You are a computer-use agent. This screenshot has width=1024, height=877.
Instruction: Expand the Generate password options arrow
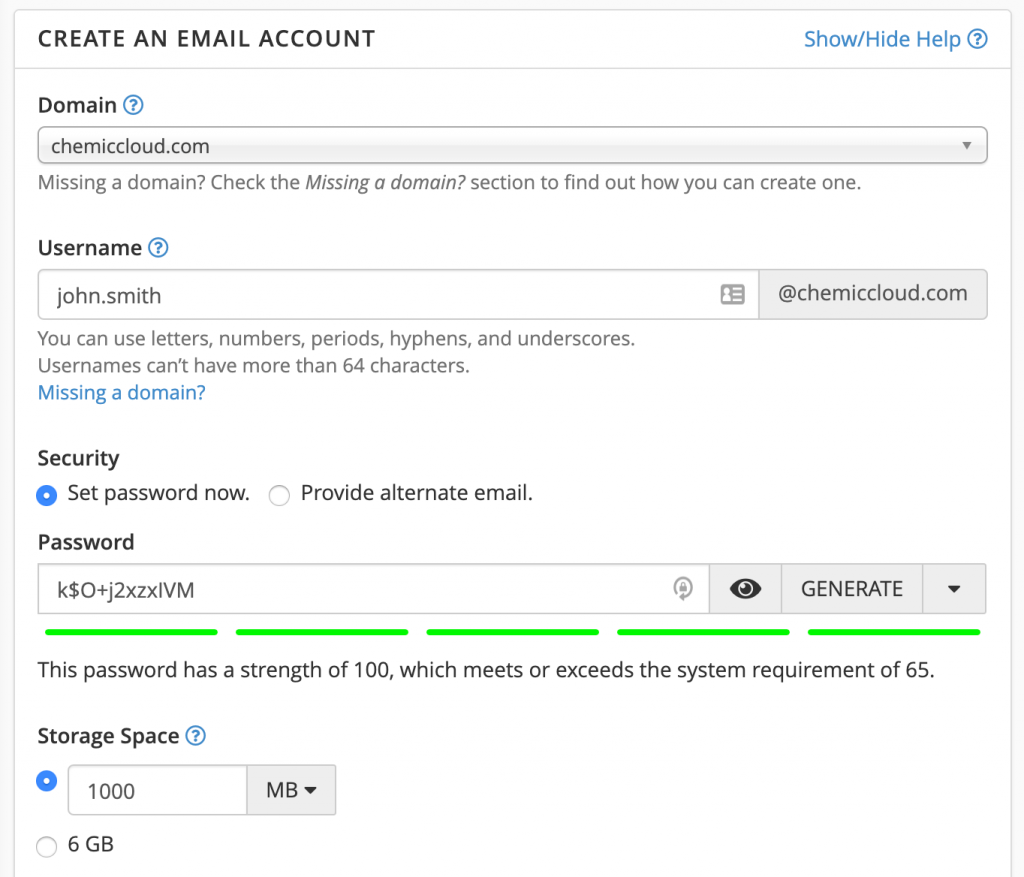pyautogui.click(x=954, y=589)
